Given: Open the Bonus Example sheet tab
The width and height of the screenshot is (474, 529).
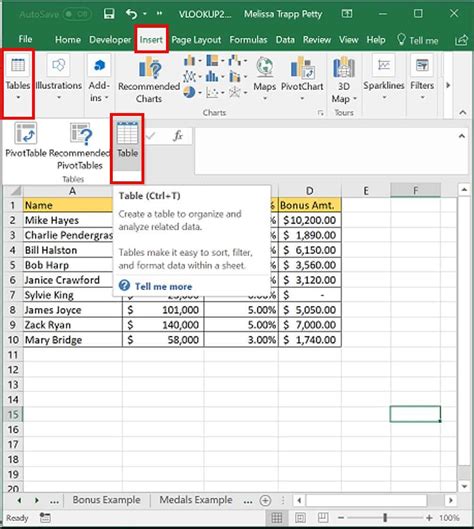Looking at the screenshot, I should tap(107, 500).
